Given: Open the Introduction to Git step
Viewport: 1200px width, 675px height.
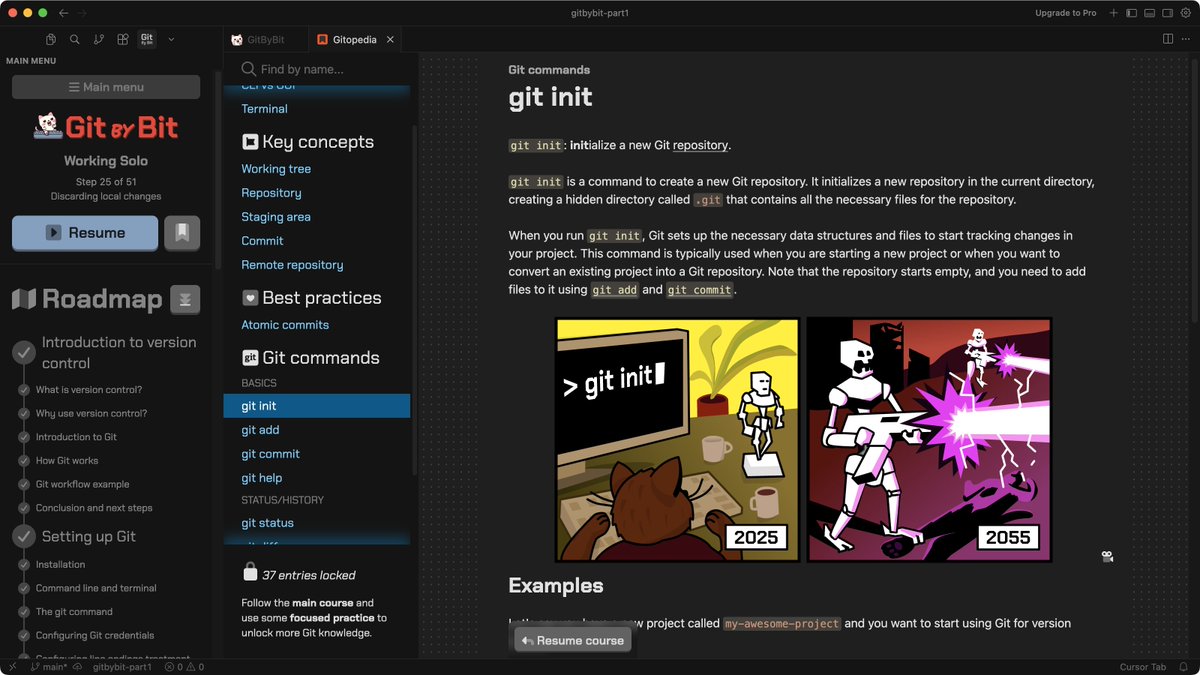Looking at the screenshot, I should pos(77,437).
